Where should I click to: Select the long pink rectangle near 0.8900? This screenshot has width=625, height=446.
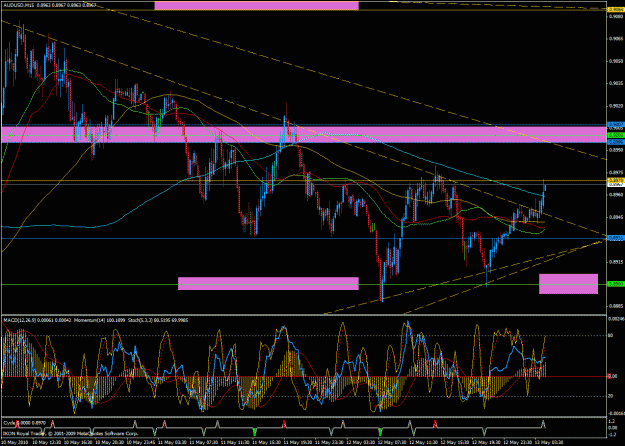[x=268, y=283]
